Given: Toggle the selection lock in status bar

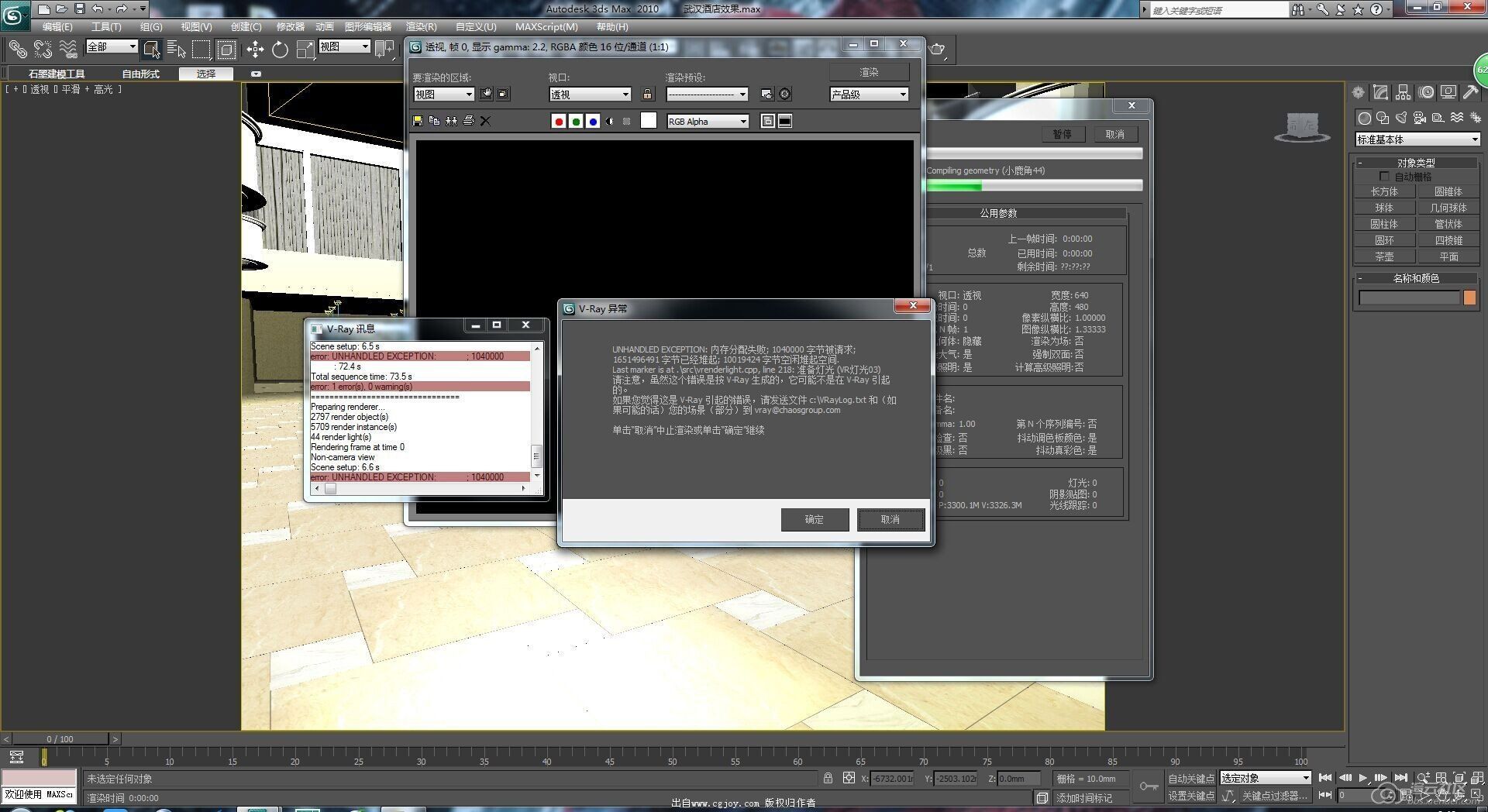Looking at the screenshot, I should coord(828,778).
